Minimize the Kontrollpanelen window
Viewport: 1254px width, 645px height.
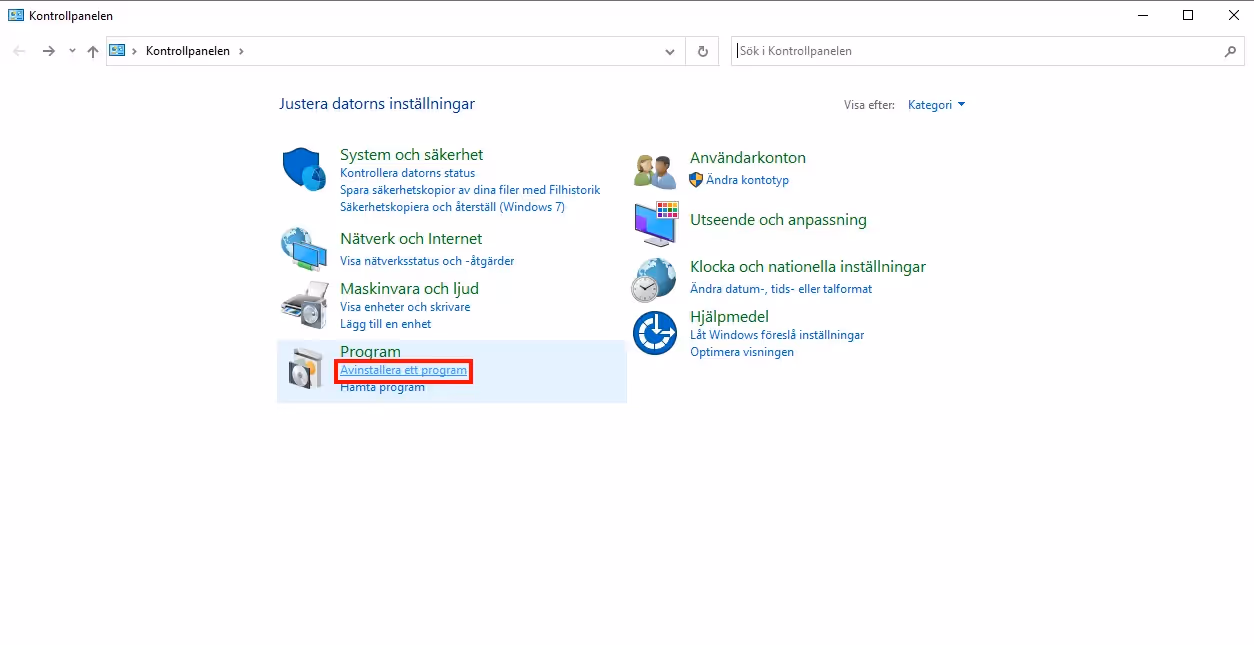click(1143, 15)
